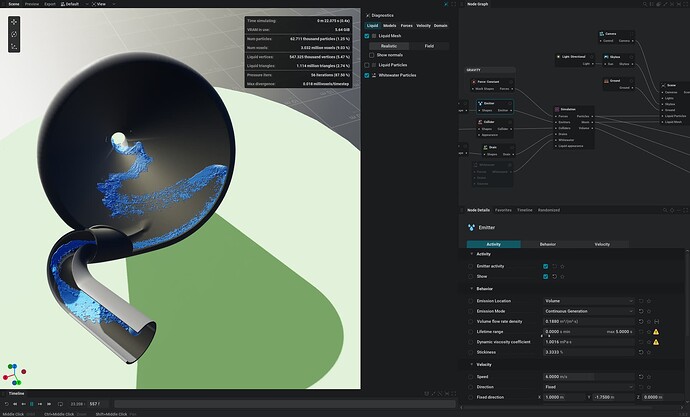Image resolution: width=690 pixels, height=417 pixels.
Task: Select the Field display mode button
Action: tap(429, 45)
